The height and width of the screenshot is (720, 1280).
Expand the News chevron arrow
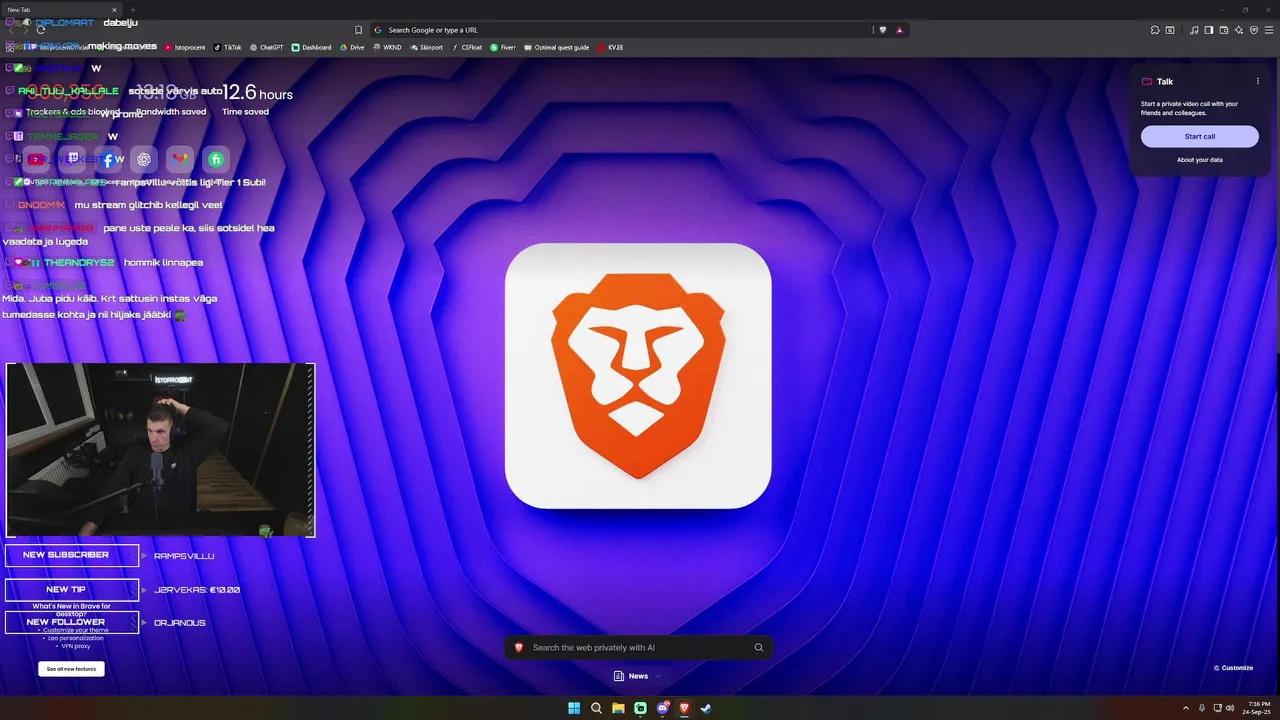[x=658, y=676]
